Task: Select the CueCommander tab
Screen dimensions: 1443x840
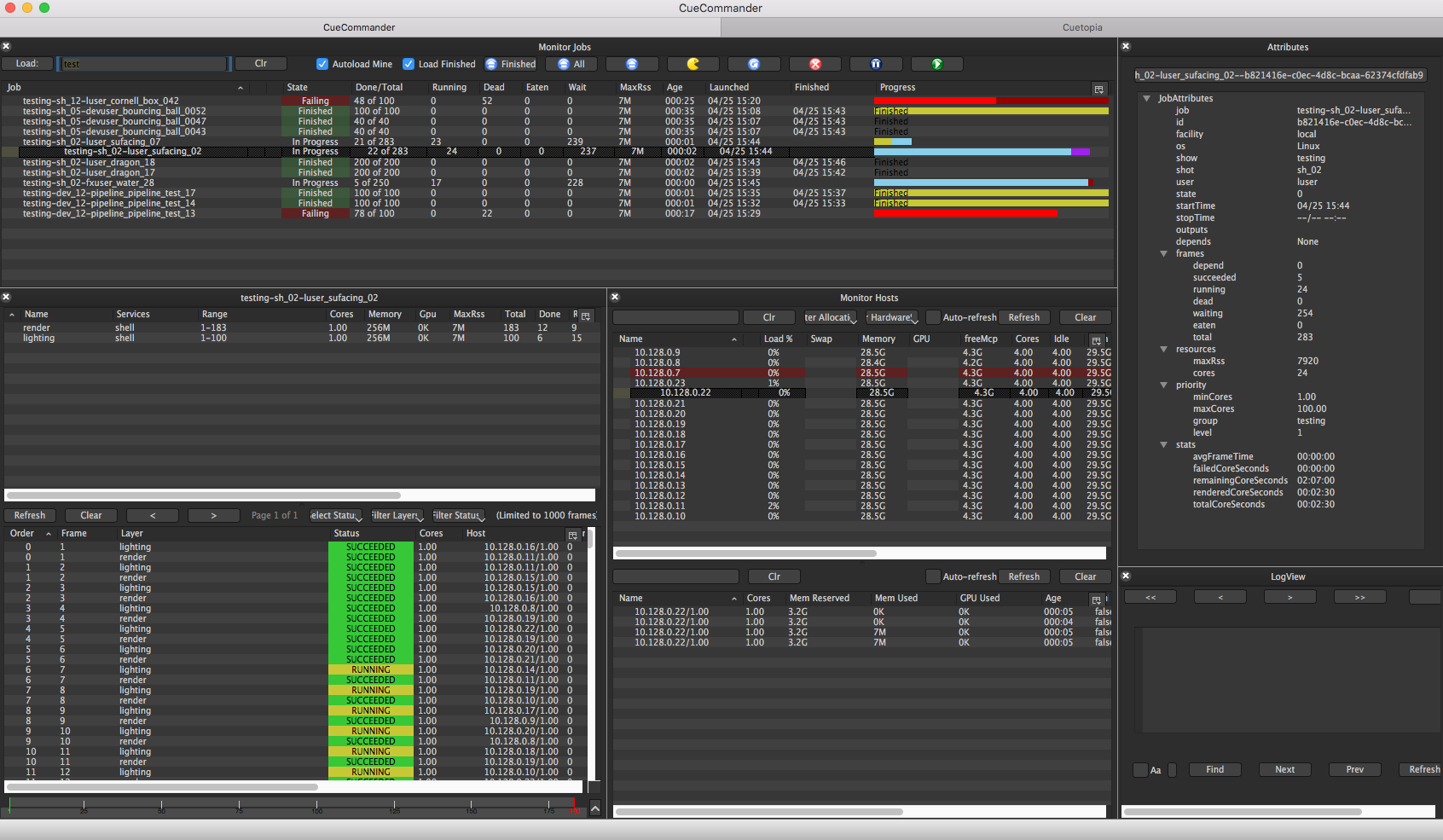Action: [359, 27]
